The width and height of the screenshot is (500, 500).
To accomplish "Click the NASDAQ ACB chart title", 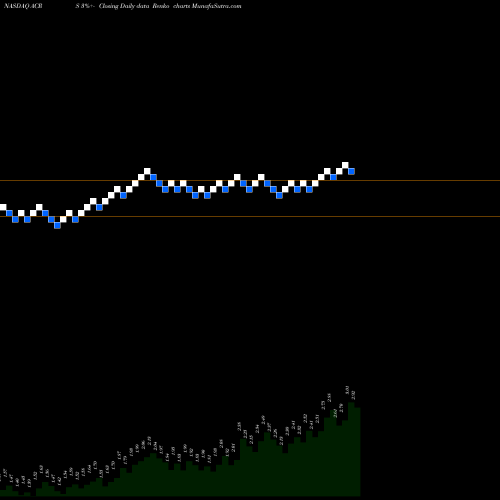I will (x=23, y=6).
